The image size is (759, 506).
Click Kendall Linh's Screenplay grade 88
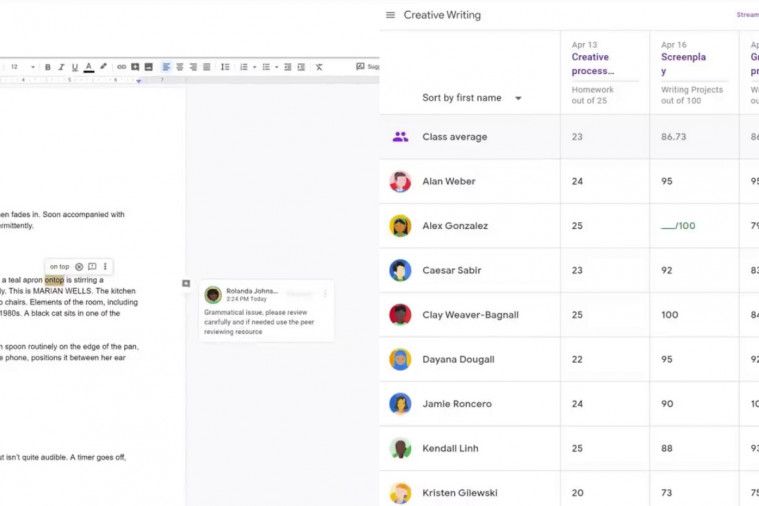coord(667,448)
